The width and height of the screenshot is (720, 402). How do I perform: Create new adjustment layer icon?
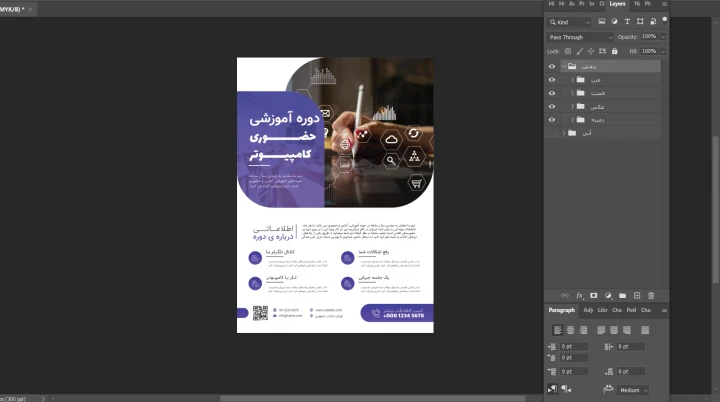(x=607, y=296)
